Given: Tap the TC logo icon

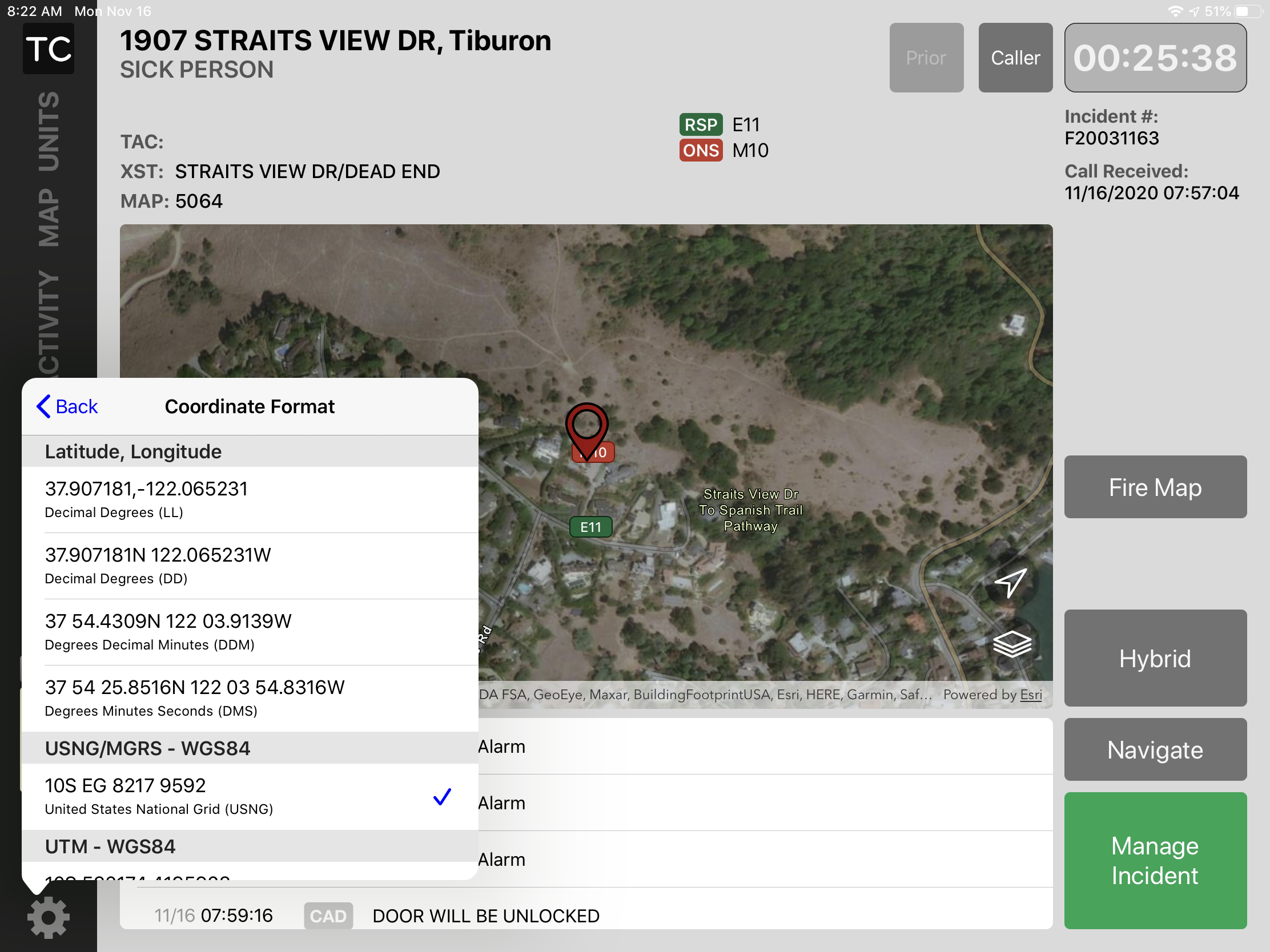Looking at the screenshot, I should (48, 49).
